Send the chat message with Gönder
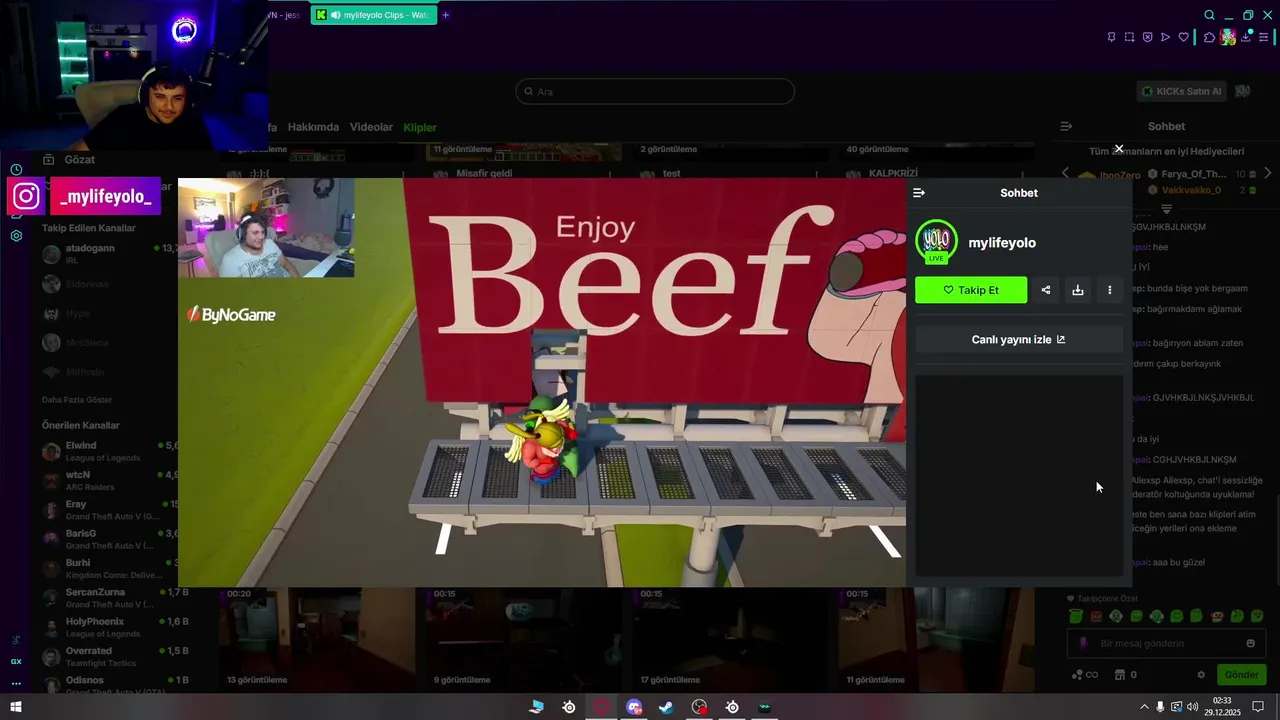 coord(1241,675)
